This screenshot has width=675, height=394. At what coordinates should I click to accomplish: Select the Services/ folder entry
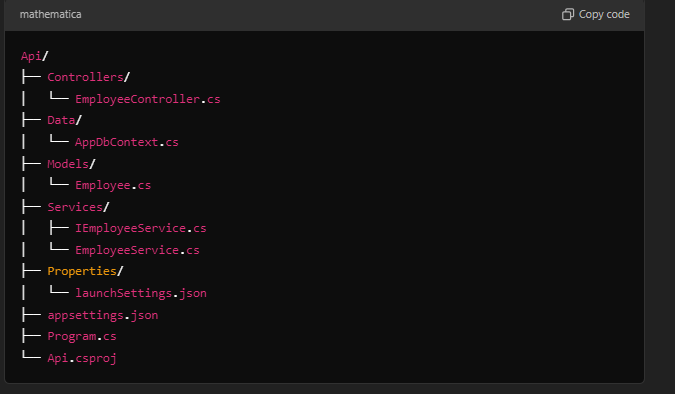coord(78,207)
